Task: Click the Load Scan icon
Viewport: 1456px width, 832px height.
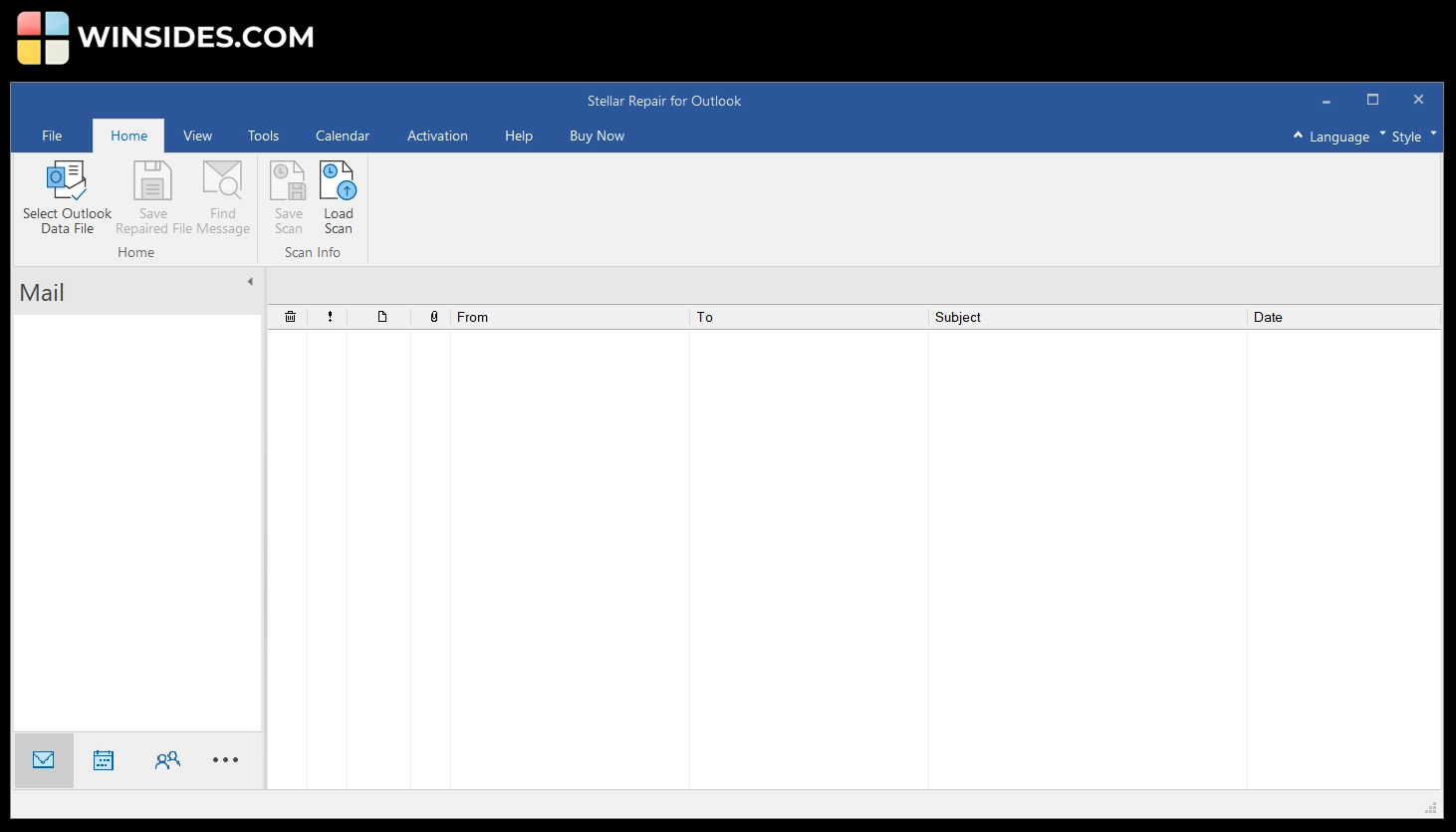Action: click(x=338, y=180)
